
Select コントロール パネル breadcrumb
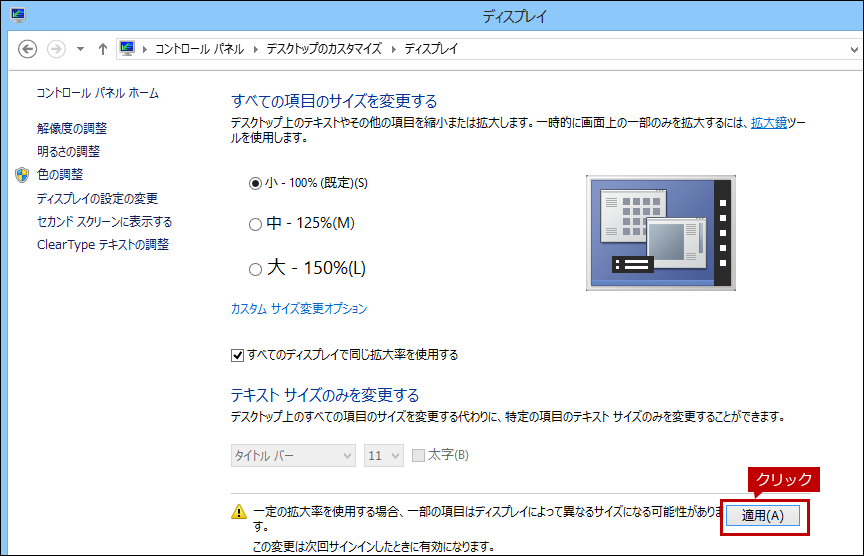coord(199,49)
